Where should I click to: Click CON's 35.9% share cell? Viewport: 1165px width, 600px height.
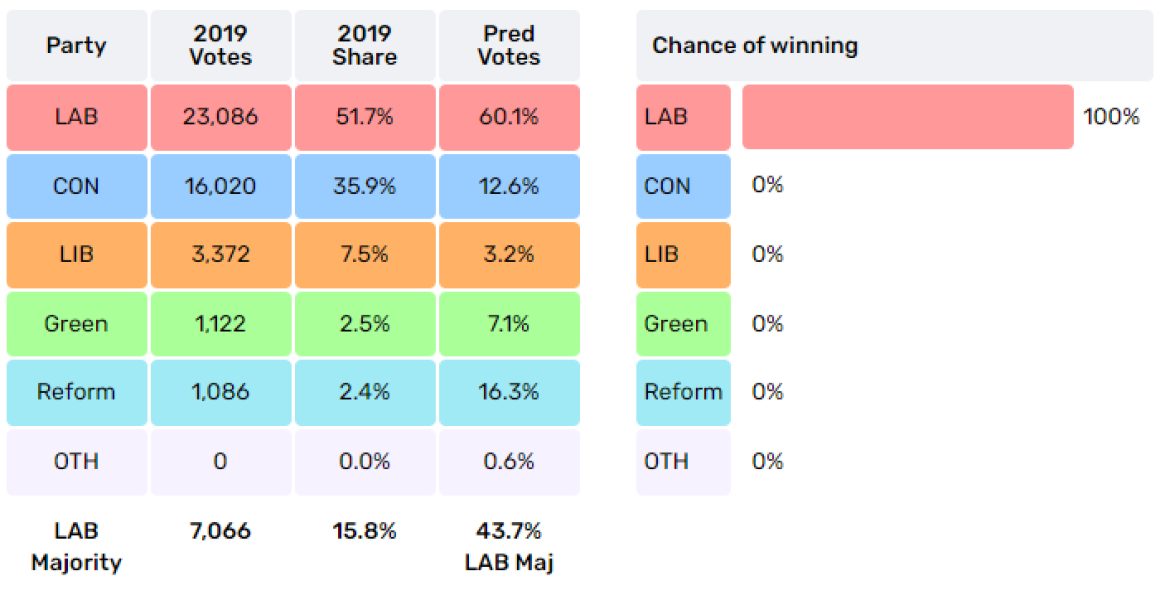click(x=365, y=186)
